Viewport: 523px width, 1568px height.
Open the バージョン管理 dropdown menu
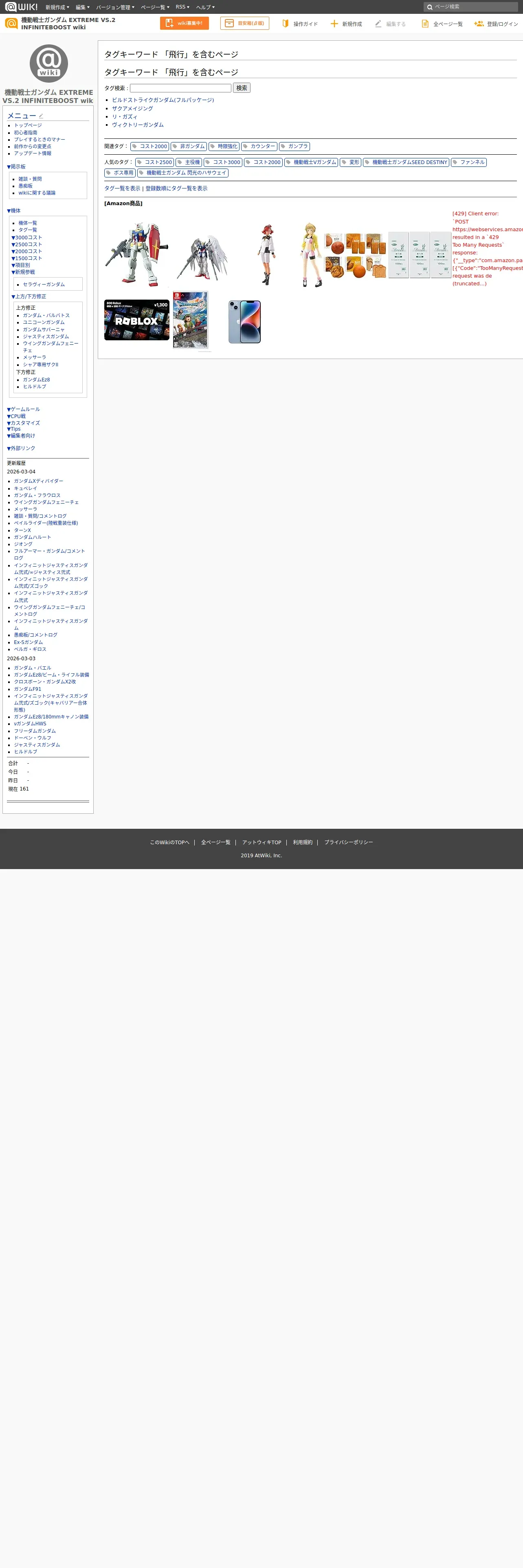(x=115, y=7)
